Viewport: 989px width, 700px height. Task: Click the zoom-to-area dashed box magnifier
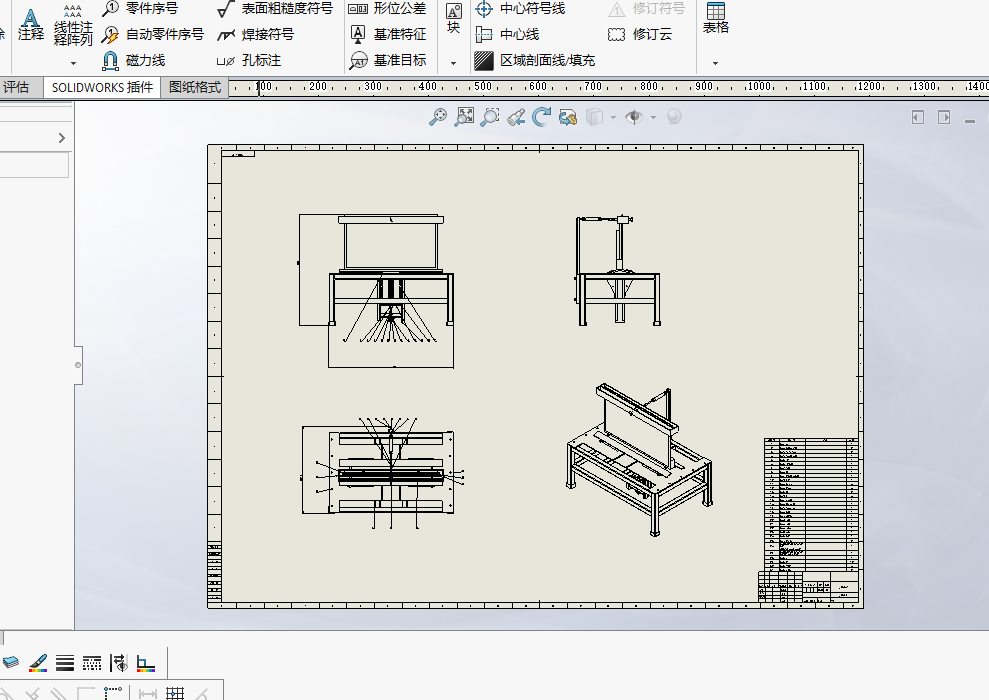point(489,117)
